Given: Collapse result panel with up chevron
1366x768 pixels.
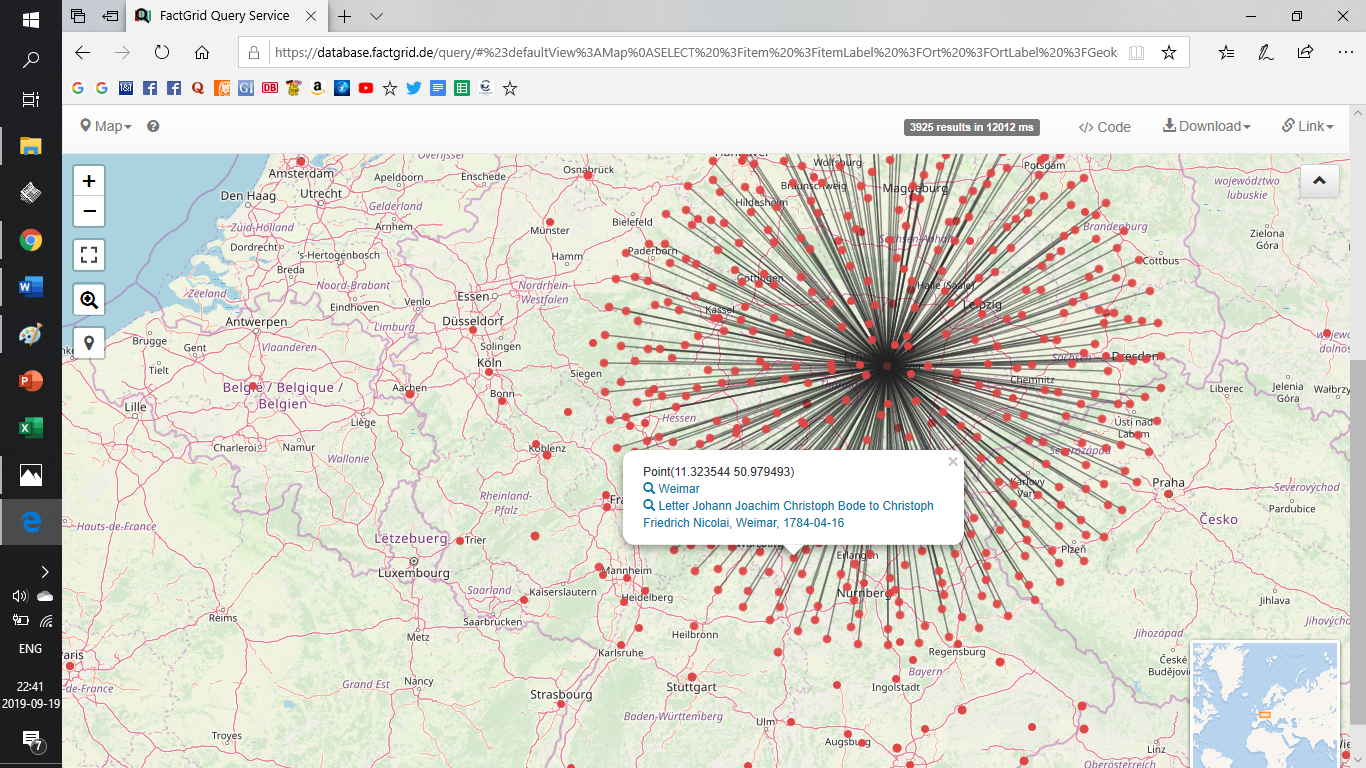Looking at the screenshot, I should 1319,181.
